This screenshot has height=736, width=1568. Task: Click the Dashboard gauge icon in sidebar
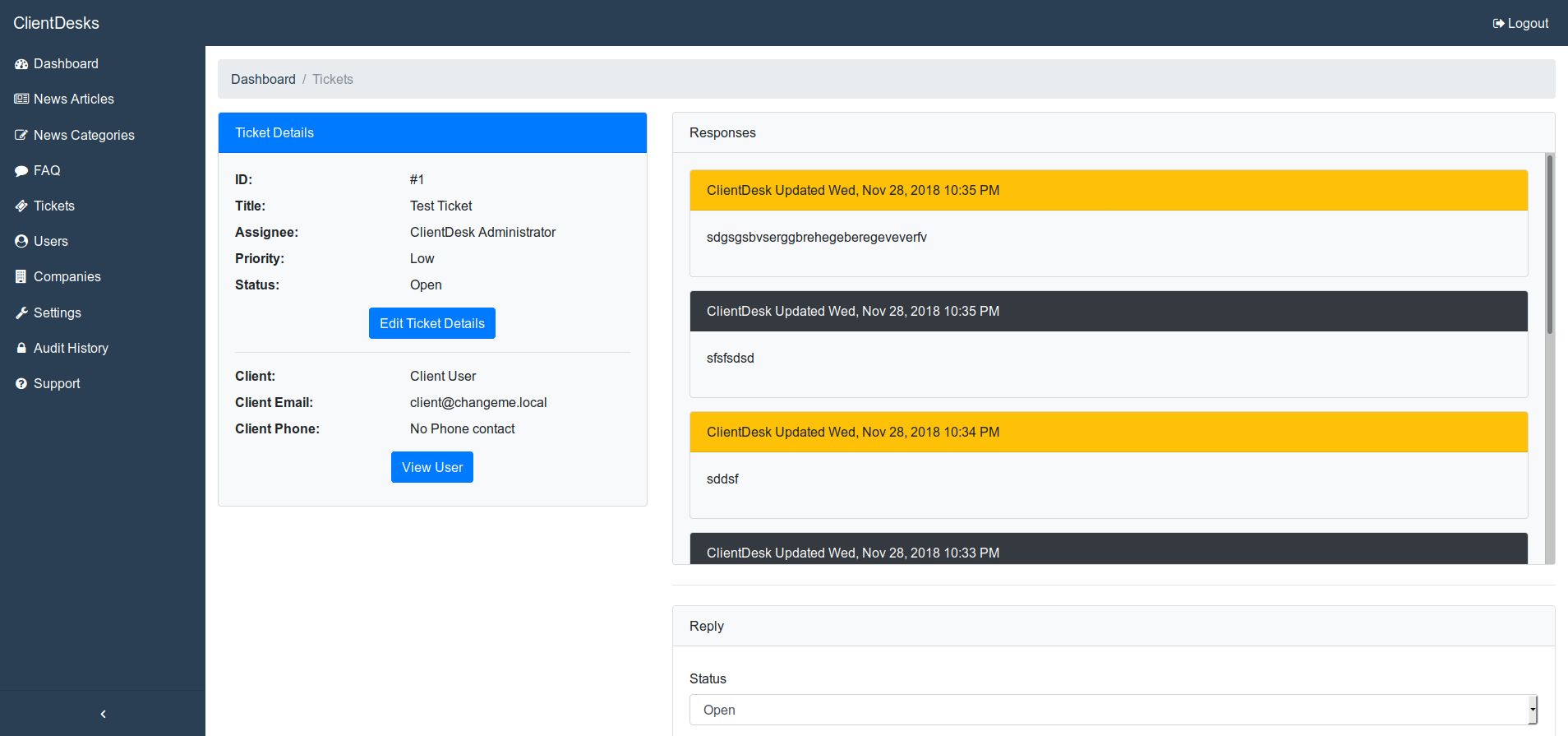click(21, 64)
